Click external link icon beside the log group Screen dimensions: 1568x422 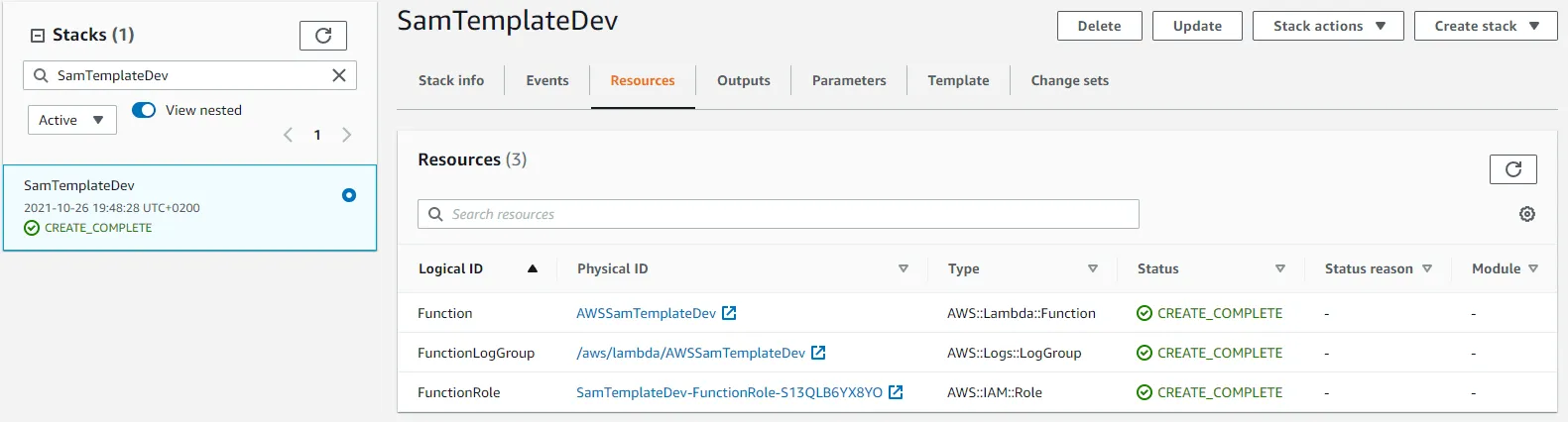pyautogui.click(x=818, y=353)
